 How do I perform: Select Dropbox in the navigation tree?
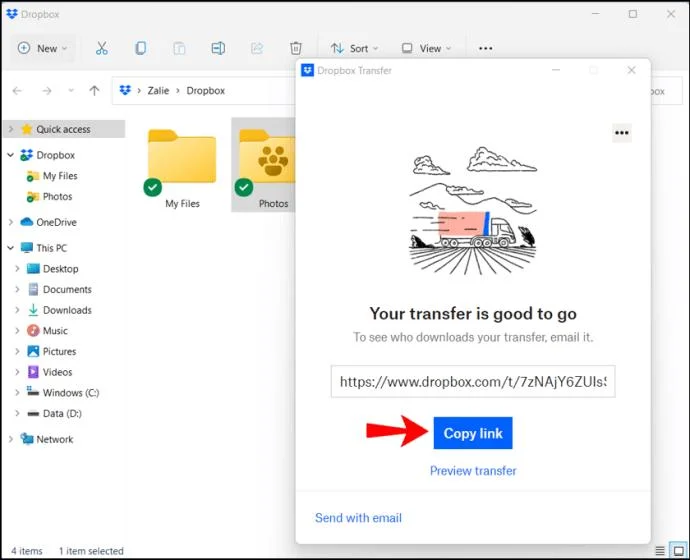pos(55,155)
